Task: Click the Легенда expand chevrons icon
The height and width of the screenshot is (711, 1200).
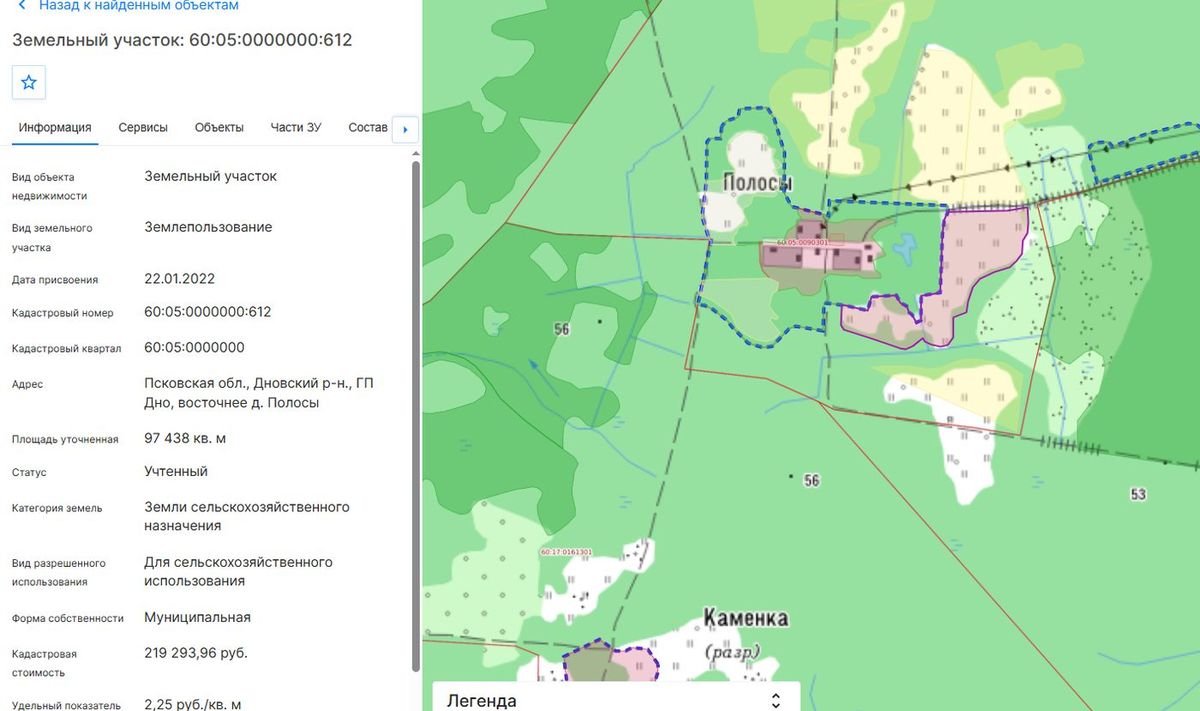Action: [774, 700]
